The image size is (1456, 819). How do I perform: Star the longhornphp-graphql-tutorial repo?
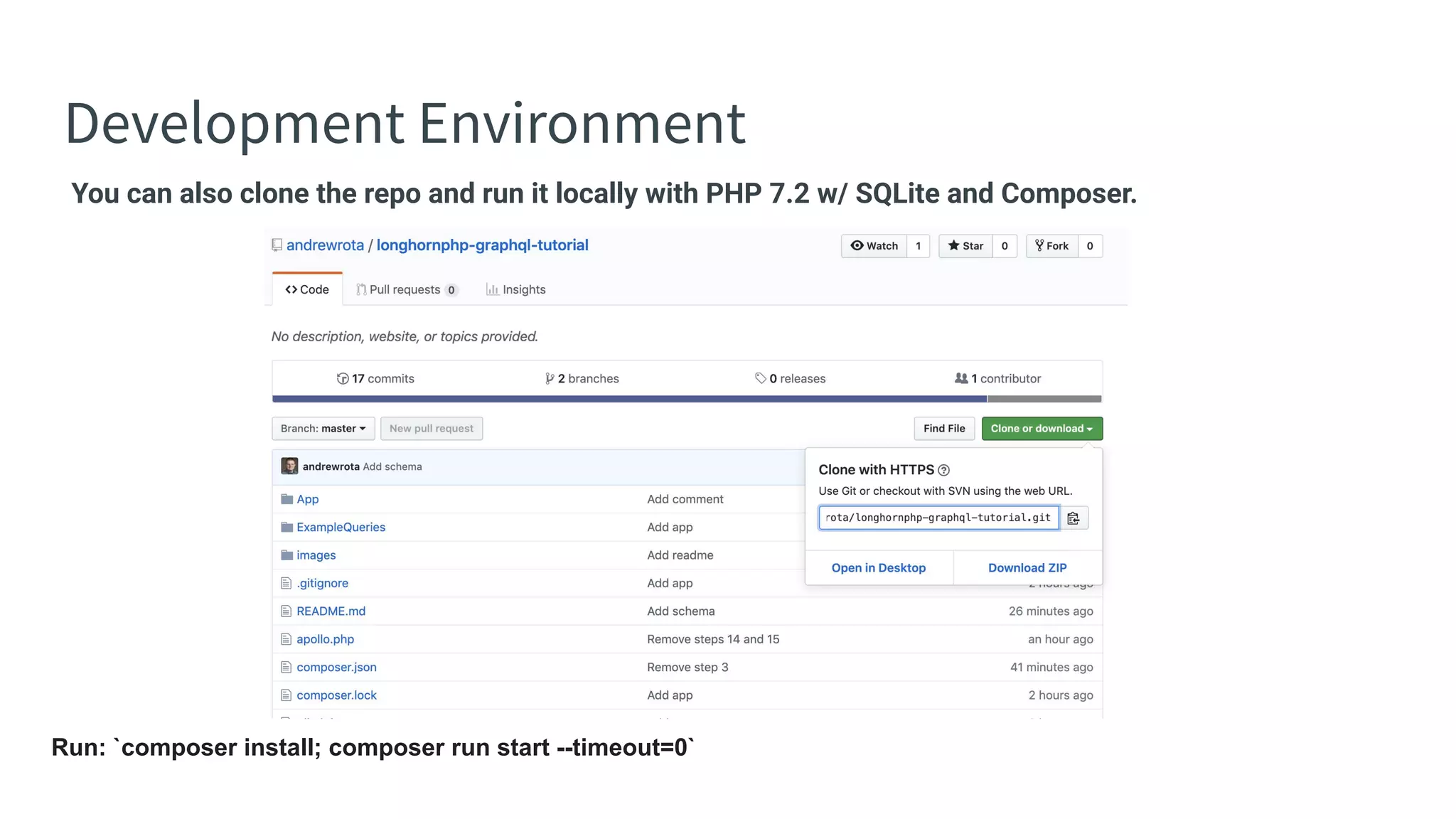[965, 246]
